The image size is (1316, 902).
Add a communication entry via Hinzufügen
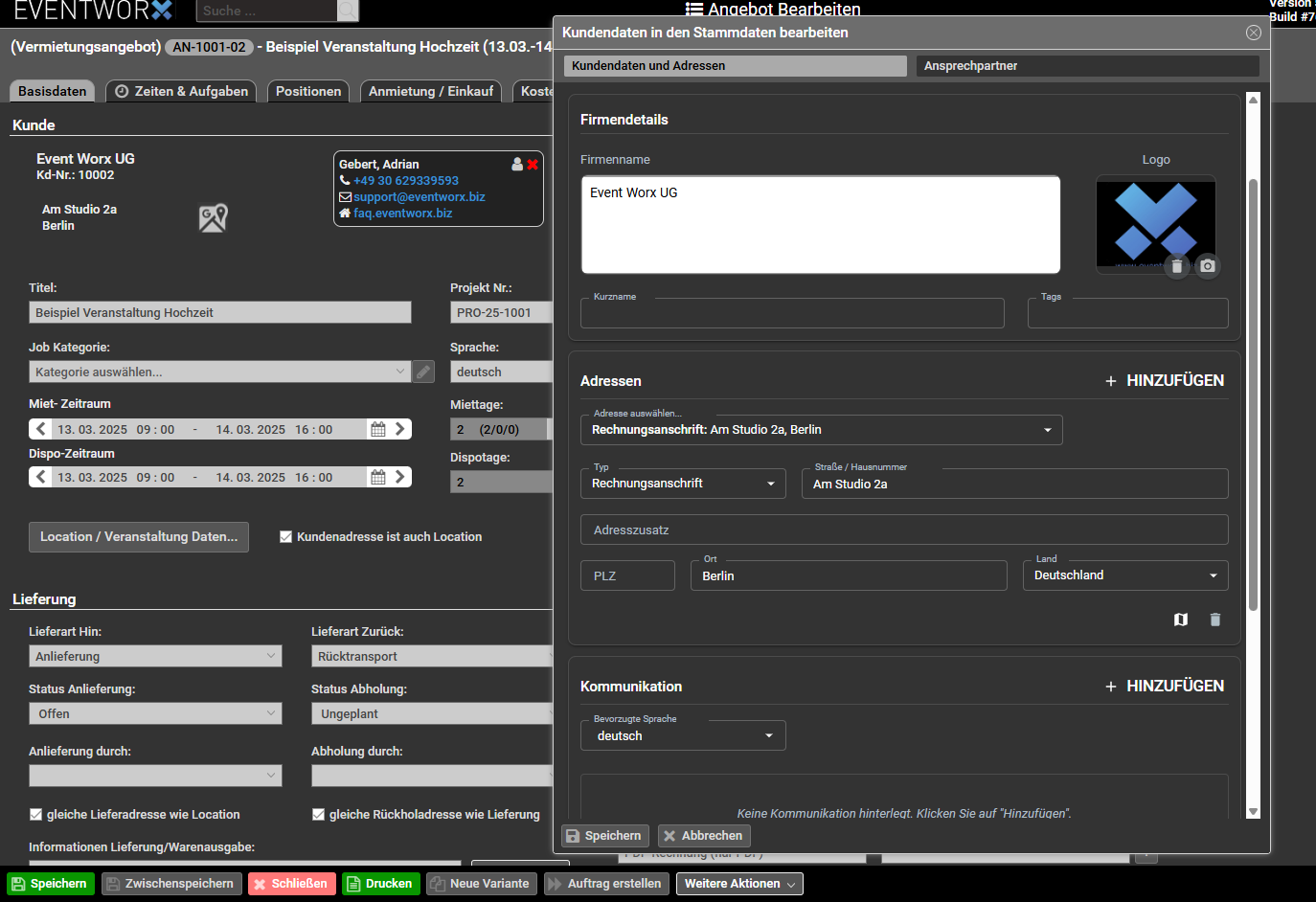[1165, 686]
